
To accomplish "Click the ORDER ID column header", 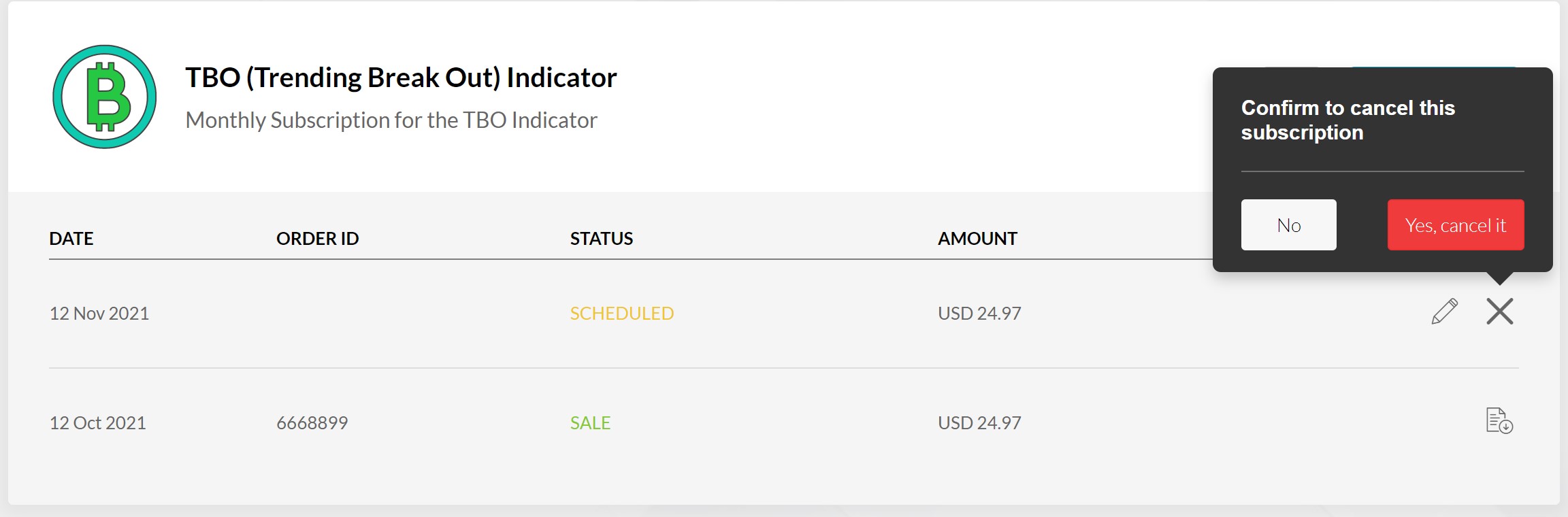I will [317, 239].
